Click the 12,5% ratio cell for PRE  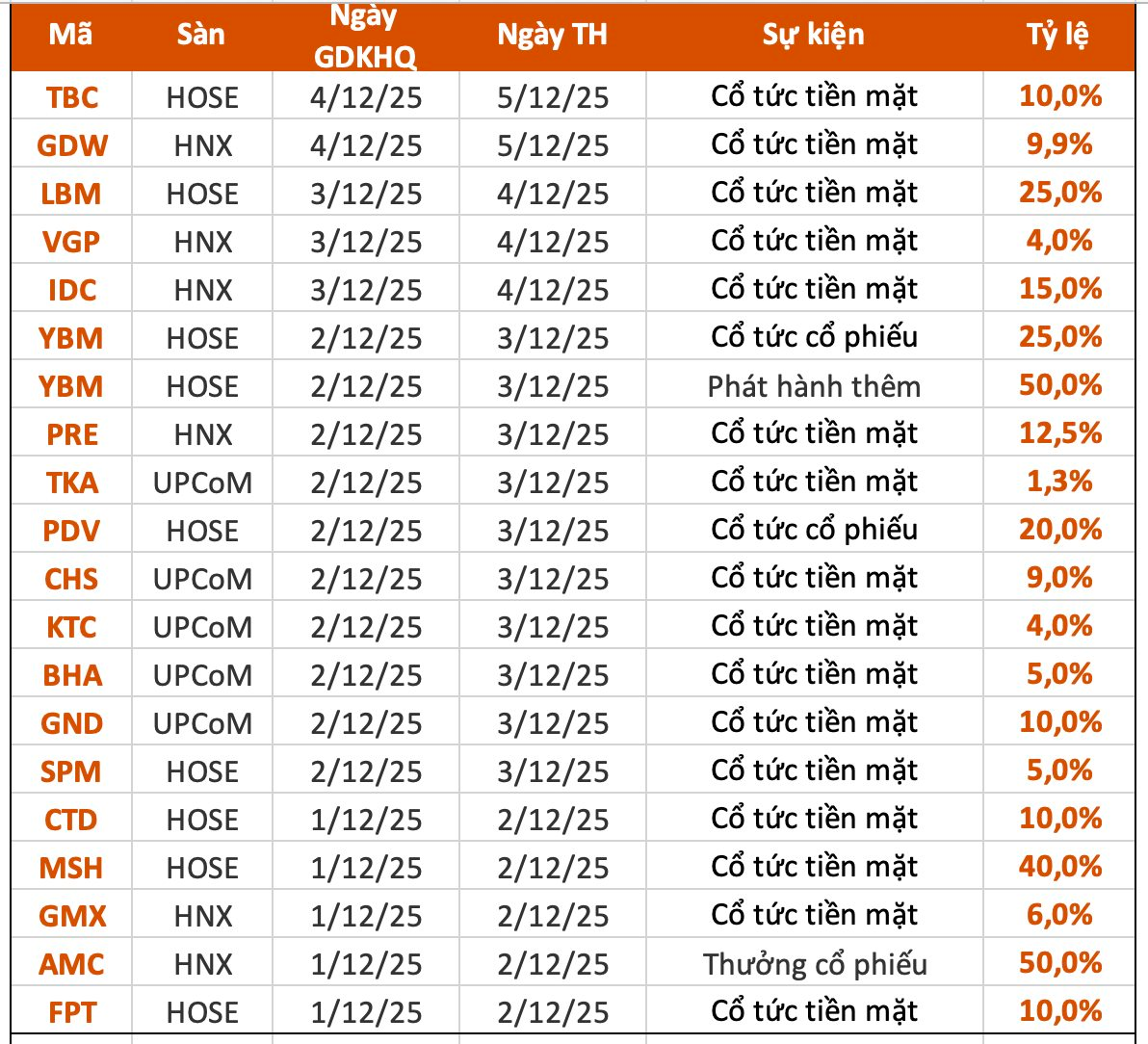click(1059, 434)
